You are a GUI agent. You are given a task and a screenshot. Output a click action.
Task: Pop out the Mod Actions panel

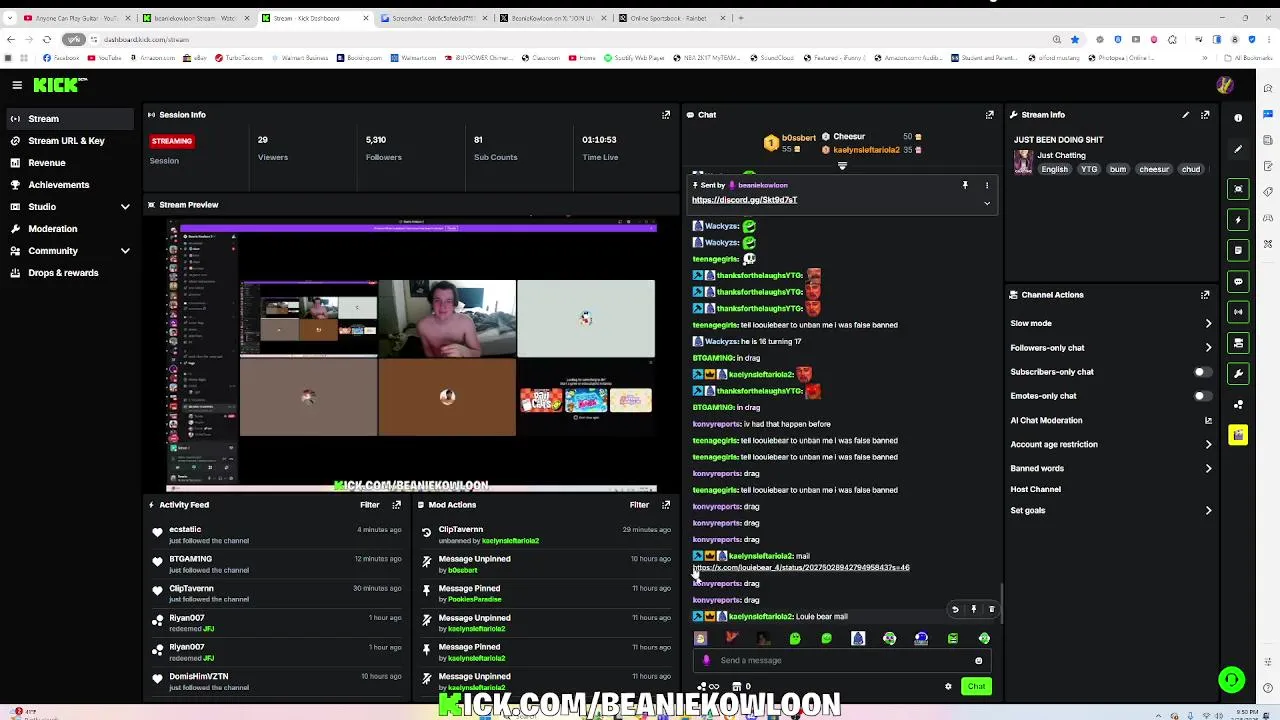point(666,505)
